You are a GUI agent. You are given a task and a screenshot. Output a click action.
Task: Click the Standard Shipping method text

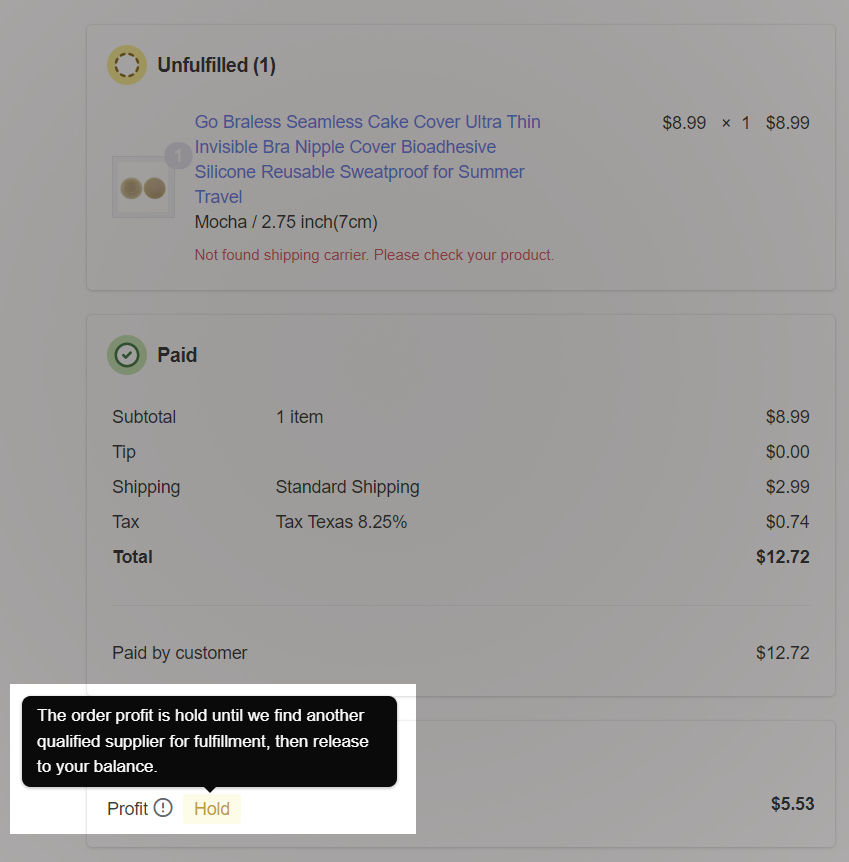click(x=347, y=487)
